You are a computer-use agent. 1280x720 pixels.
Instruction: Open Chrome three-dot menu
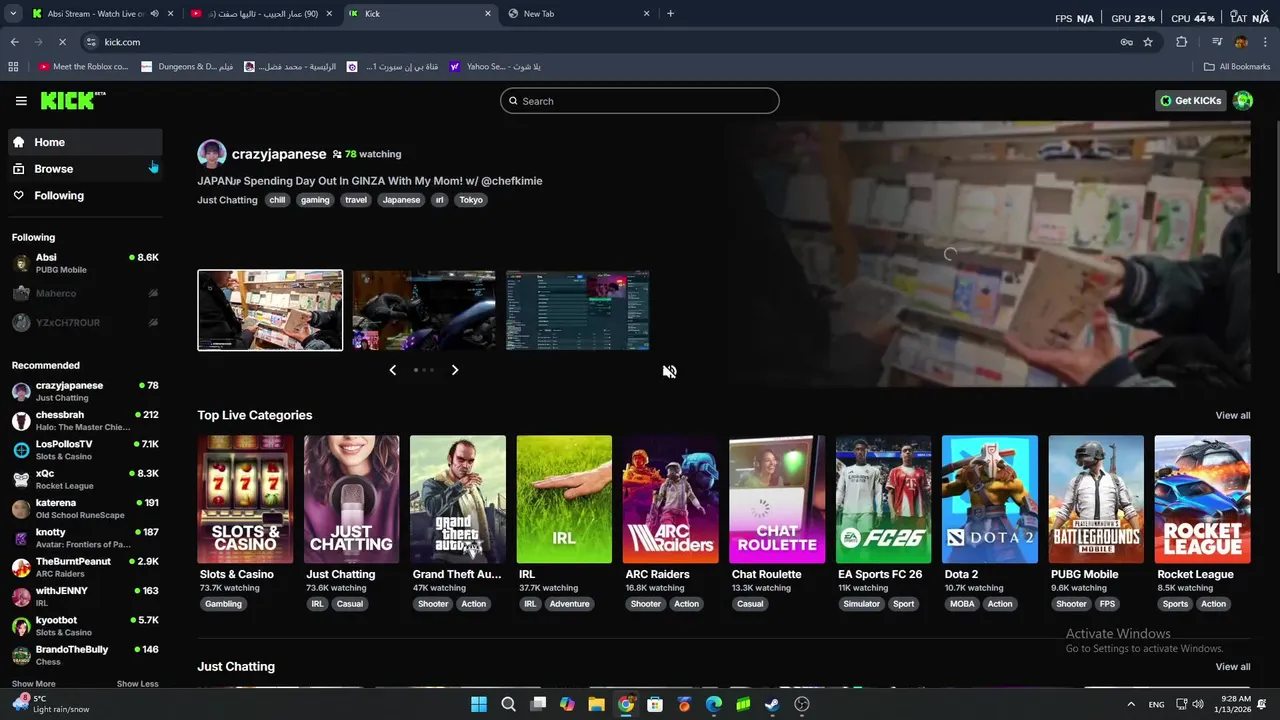(x=1266, y=42)
